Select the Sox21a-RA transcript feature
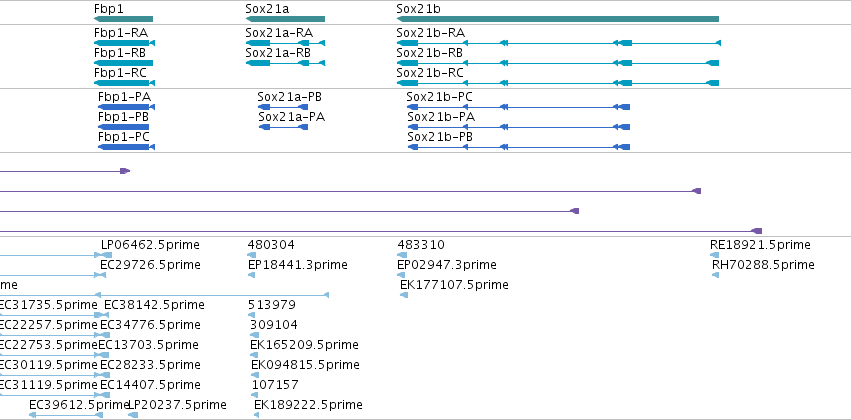Viewport: 851px width, 420px height. (285, 43)
